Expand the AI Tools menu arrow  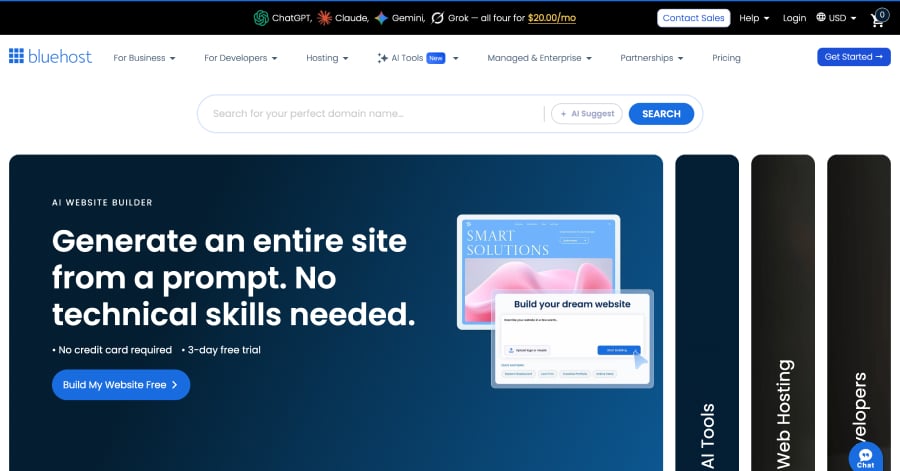pyautogui.click(x=456, y=58)
